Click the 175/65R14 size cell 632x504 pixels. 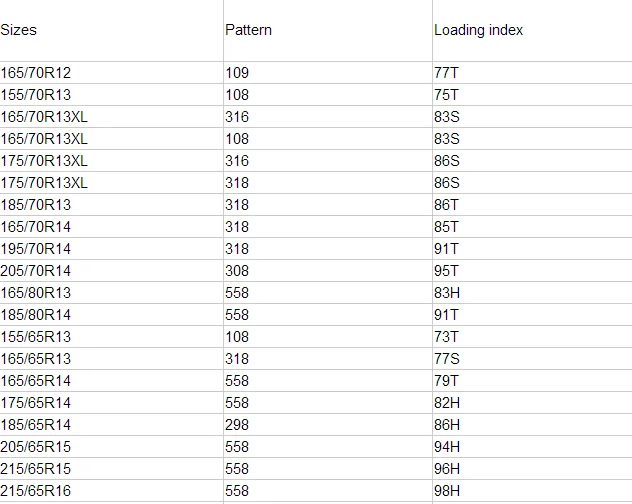tap(36, 403)
